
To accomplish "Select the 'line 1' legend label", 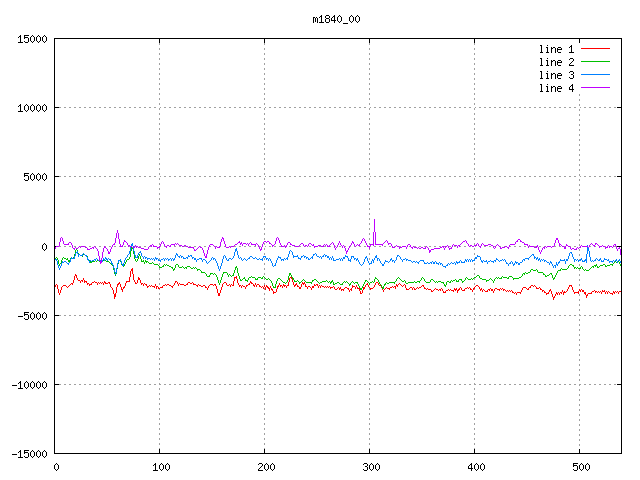I will click(556, 49).
